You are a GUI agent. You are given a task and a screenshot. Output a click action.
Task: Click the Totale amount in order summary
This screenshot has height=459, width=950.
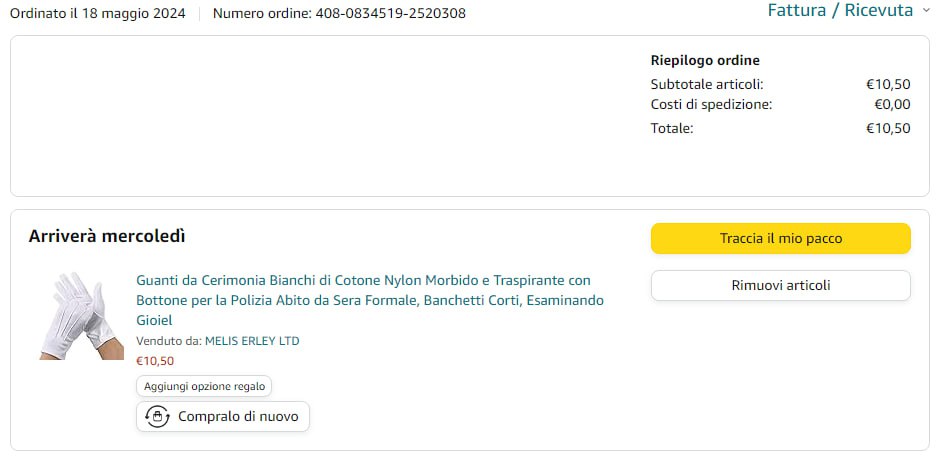coord(887,128)
